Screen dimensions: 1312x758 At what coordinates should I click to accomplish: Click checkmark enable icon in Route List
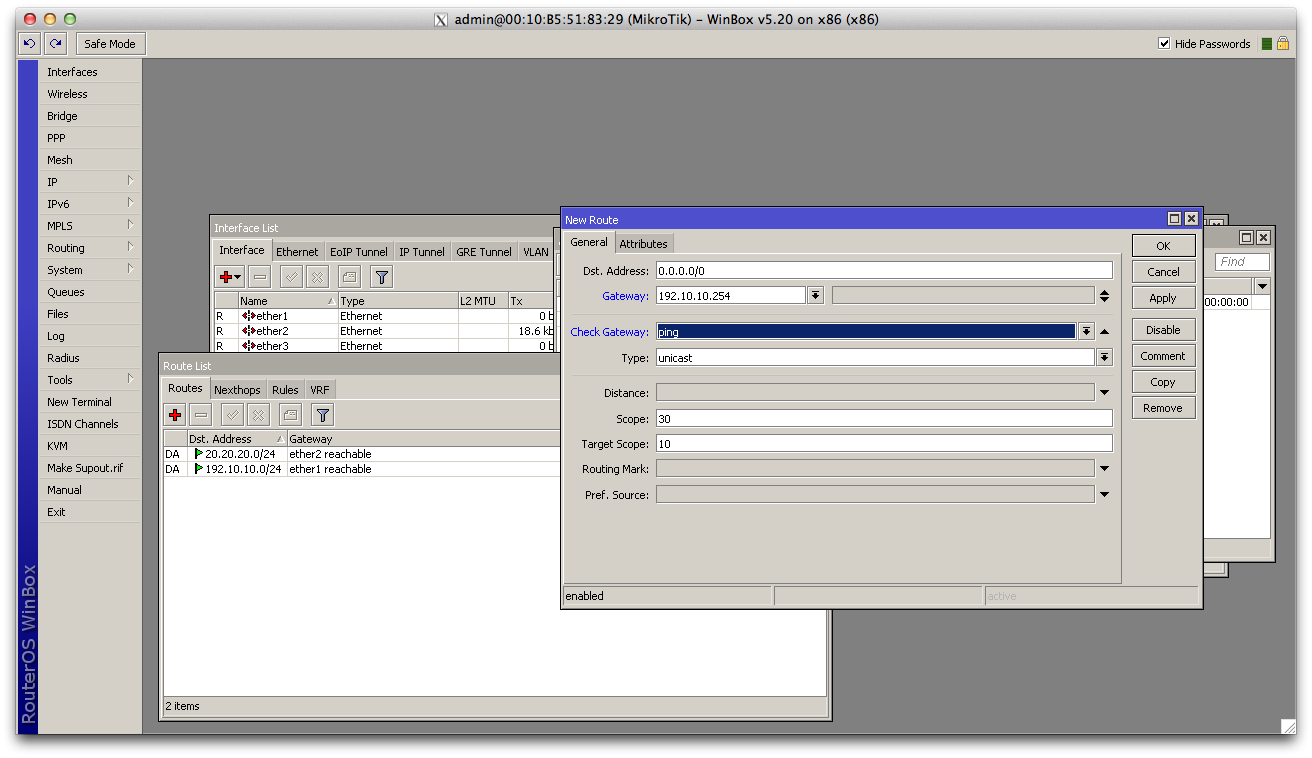(x=232, y=415)
